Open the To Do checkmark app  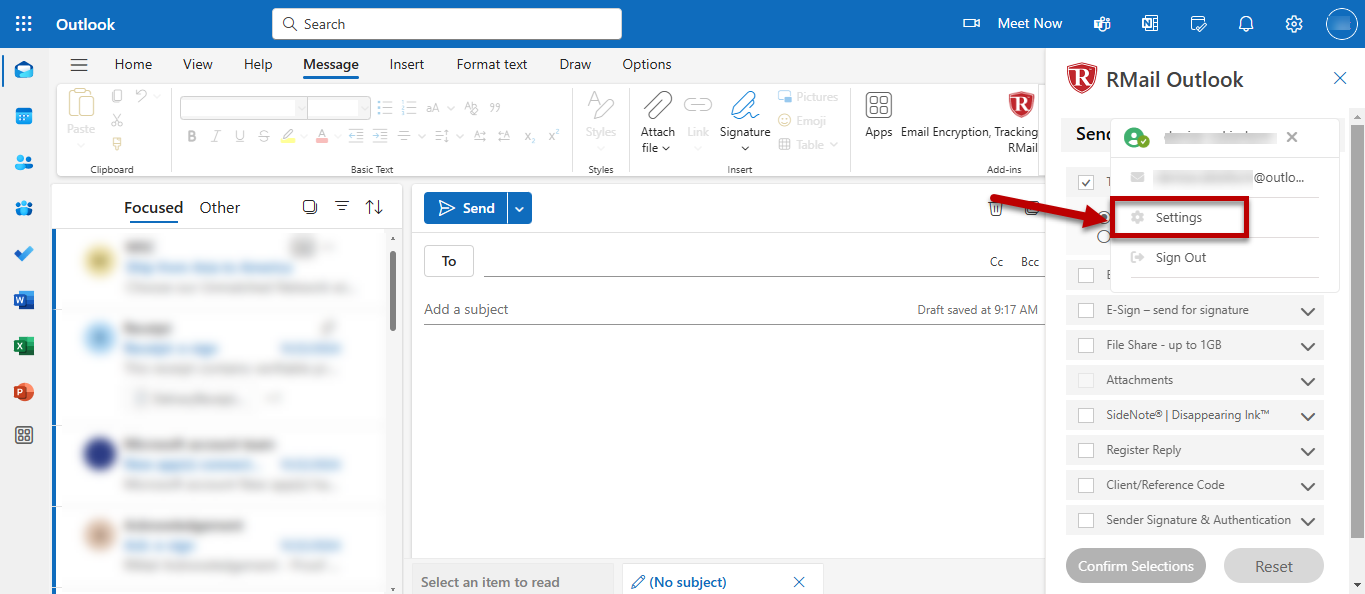[x=24, y=254]
